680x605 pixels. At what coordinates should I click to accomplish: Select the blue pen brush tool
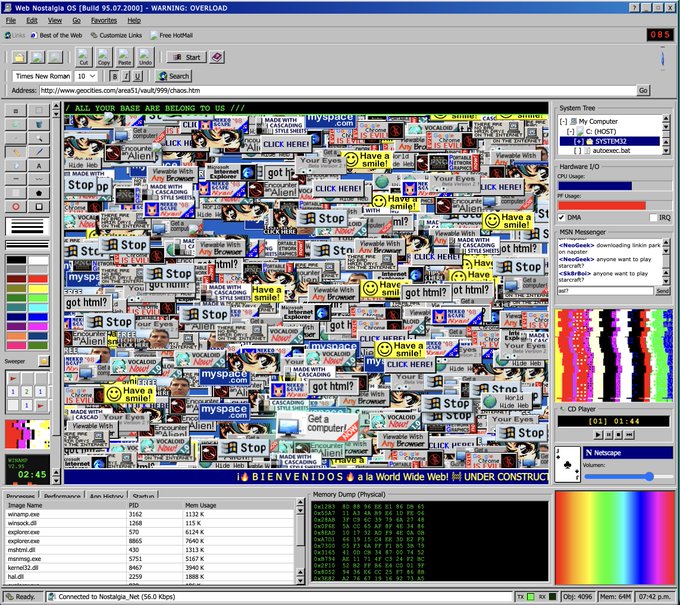click(x=39, y=152)
